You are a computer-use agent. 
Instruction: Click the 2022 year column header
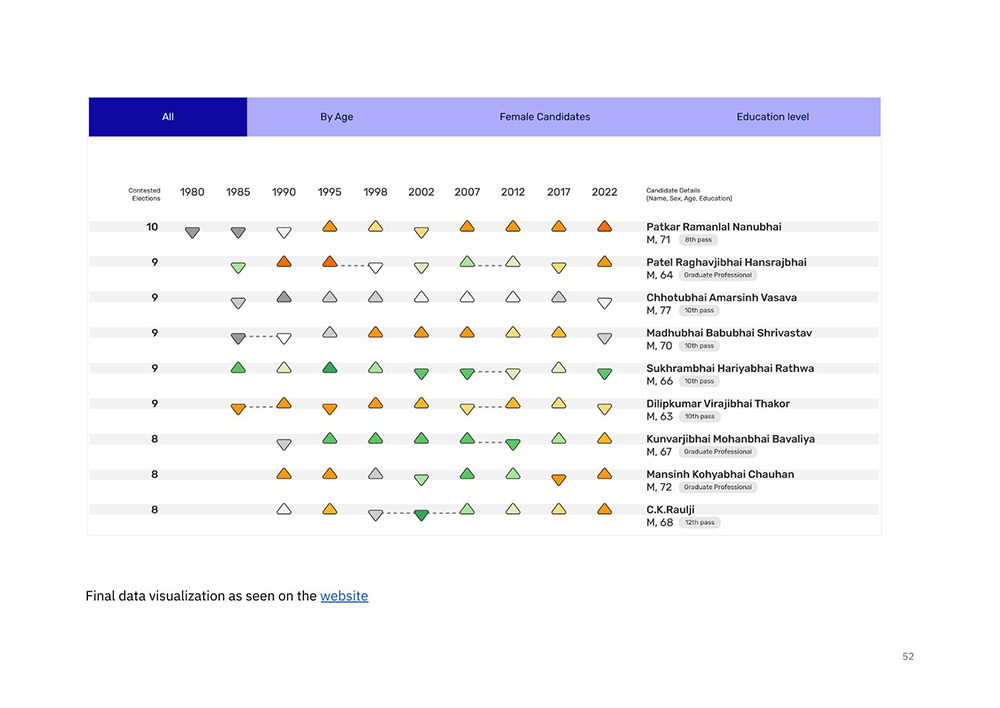click(x=604, y=192)
